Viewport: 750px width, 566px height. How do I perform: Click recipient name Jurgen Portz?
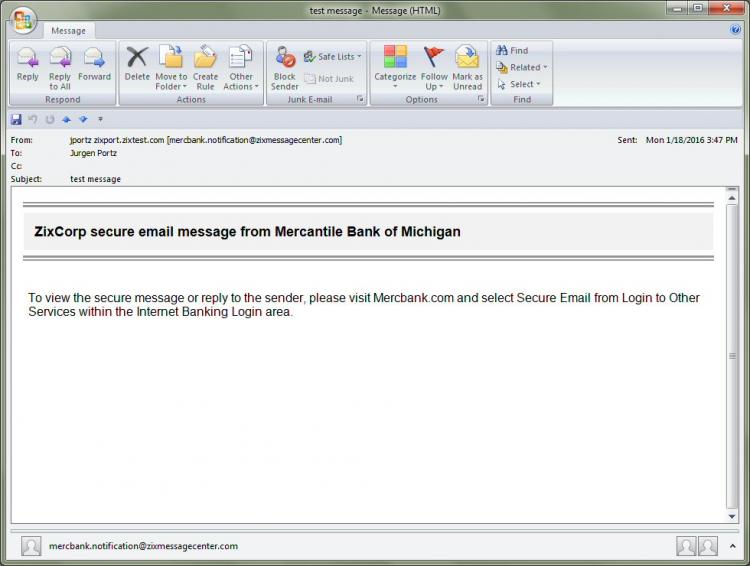click(93, 153)
